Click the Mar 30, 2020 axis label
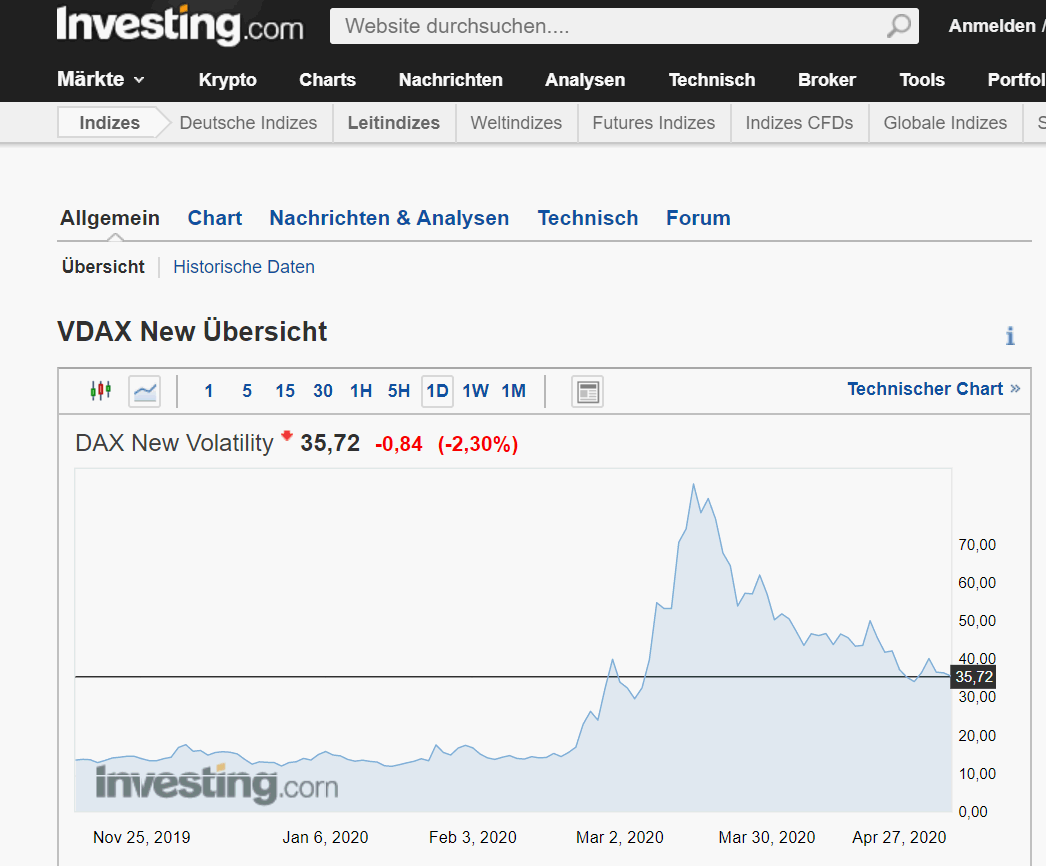 tap(766, 837)
